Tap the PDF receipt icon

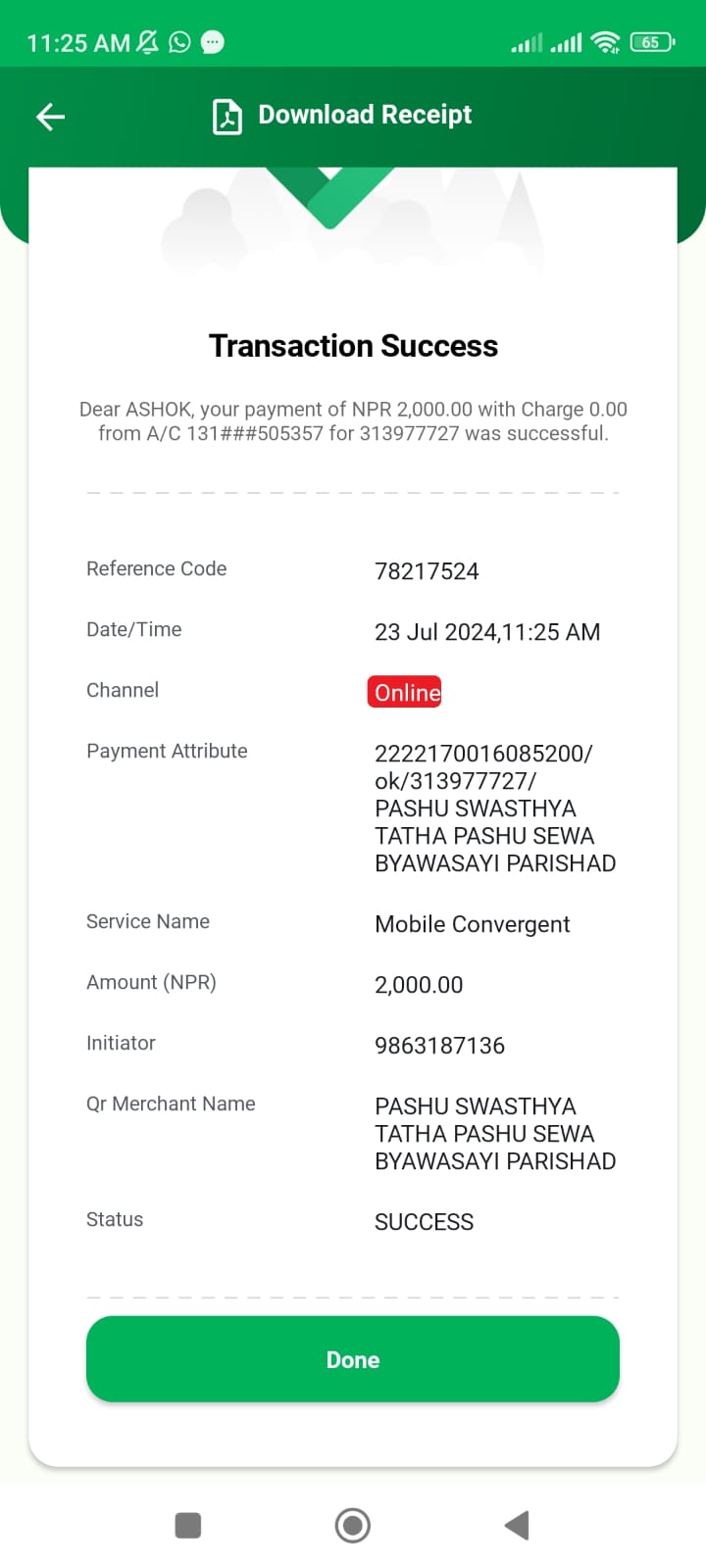(x=227, y=117)
